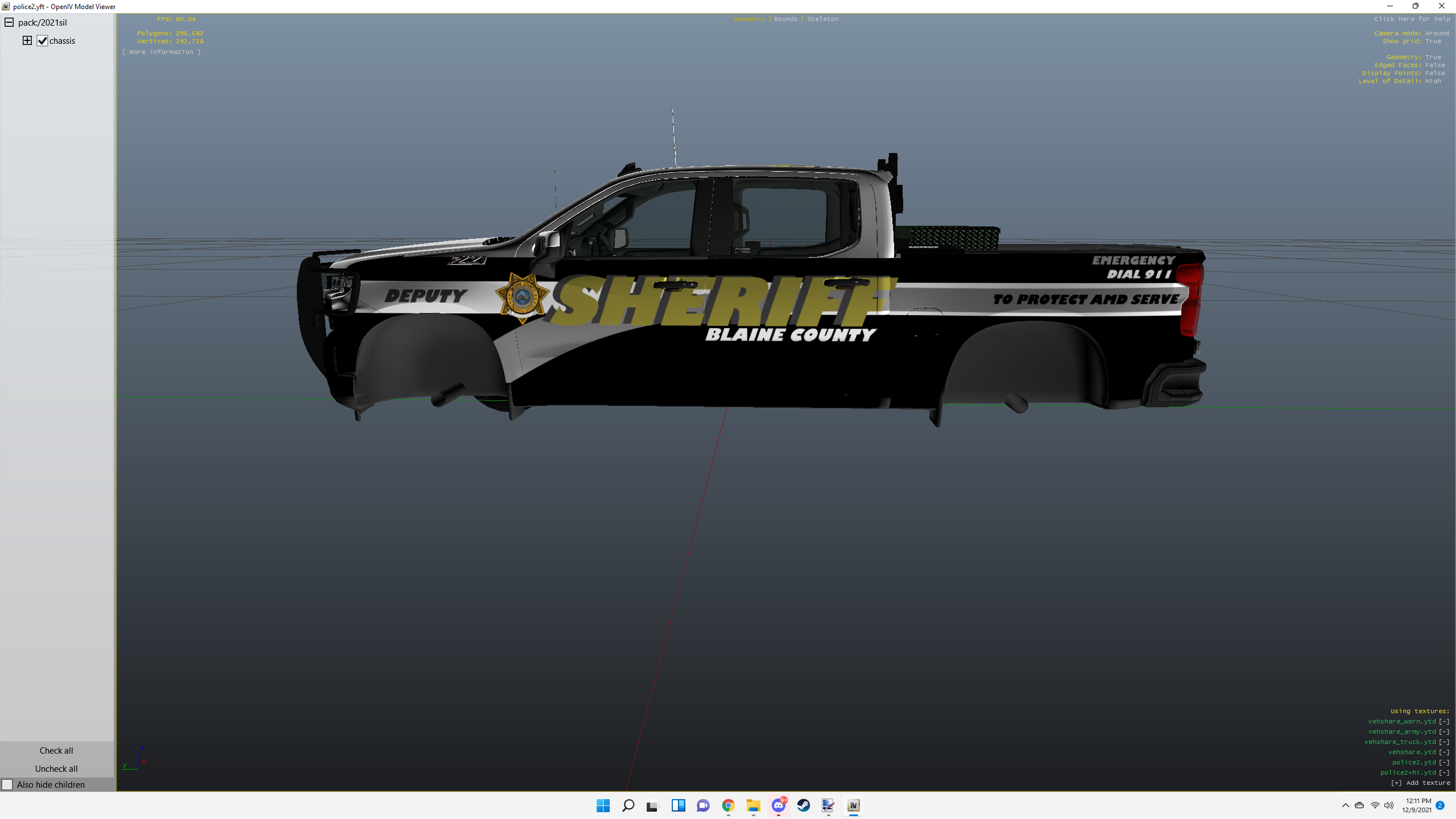Image resolution: width=1456 pixels, height=819 pixels.
Task: Open Discord from the taskbar
Action: pyautogui.click(x=778, y=805)
